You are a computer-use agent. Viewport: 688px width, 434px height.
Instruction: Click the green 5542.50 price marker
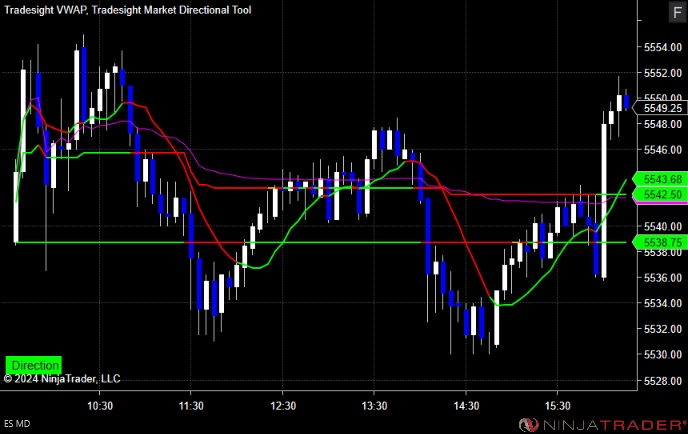click(662, 194)
